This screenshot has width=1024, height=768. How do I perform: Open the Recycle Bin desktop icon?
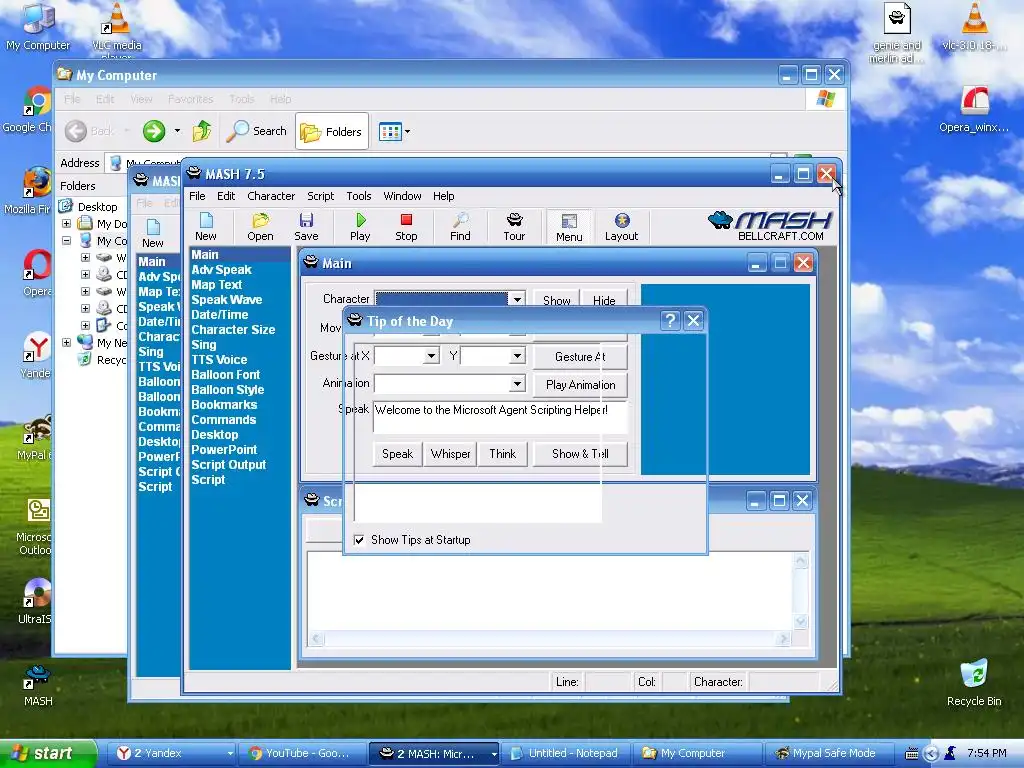[974, 682]
